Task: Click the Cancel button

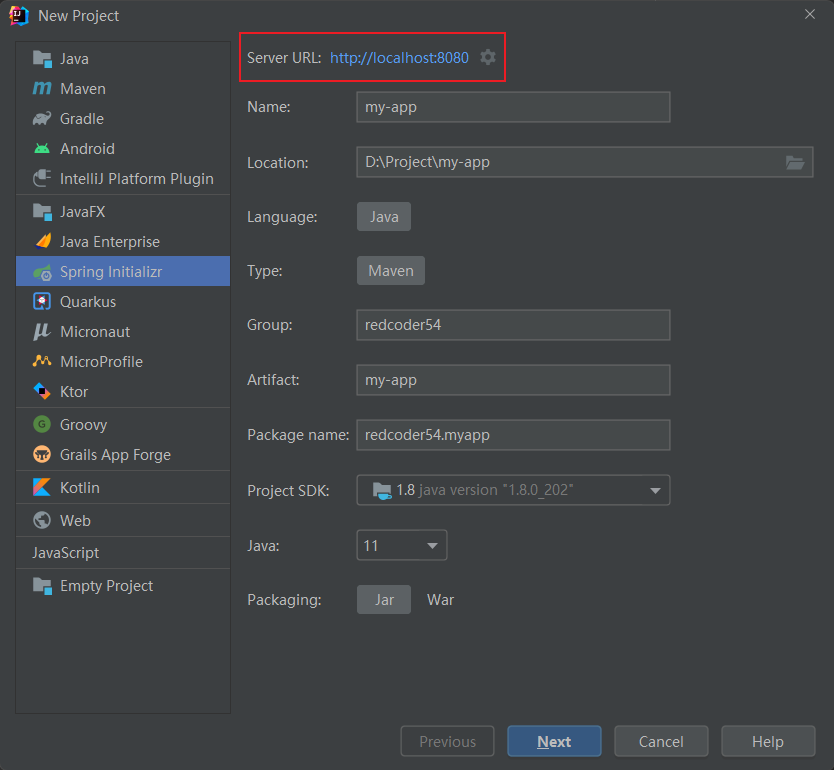Action: (661, 741)
